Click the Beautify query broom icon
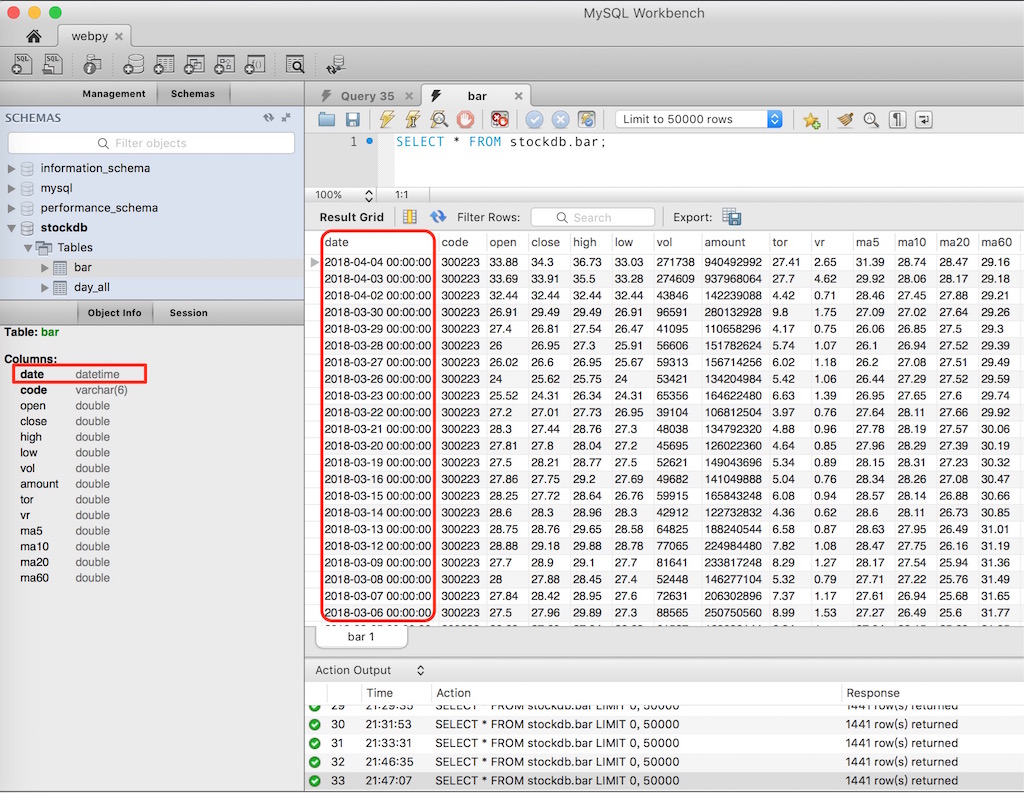This screenshot has height=793, width=1024. tap(845, 119)
